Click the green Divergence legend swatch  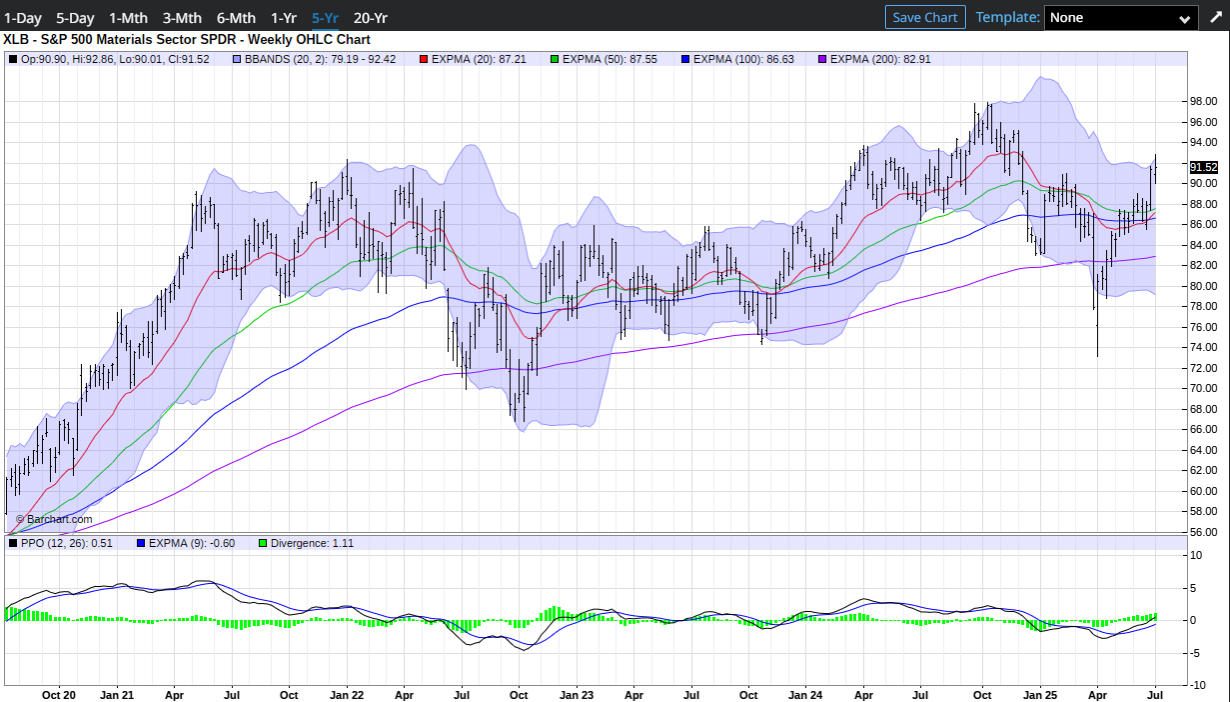pyautogui.click(x=263, y=543)
